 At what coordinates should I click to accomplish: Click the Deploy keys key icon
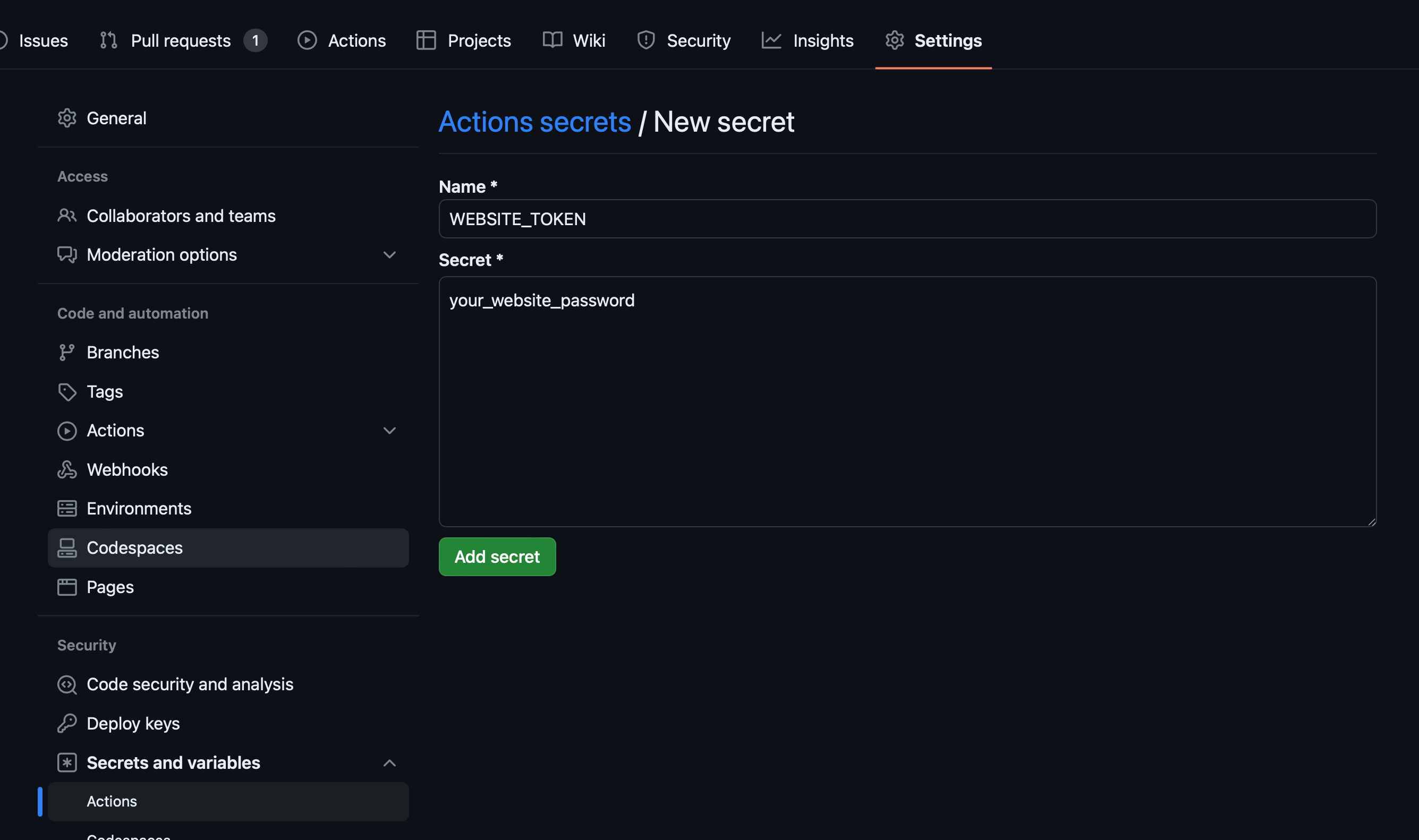pos(67,723)
